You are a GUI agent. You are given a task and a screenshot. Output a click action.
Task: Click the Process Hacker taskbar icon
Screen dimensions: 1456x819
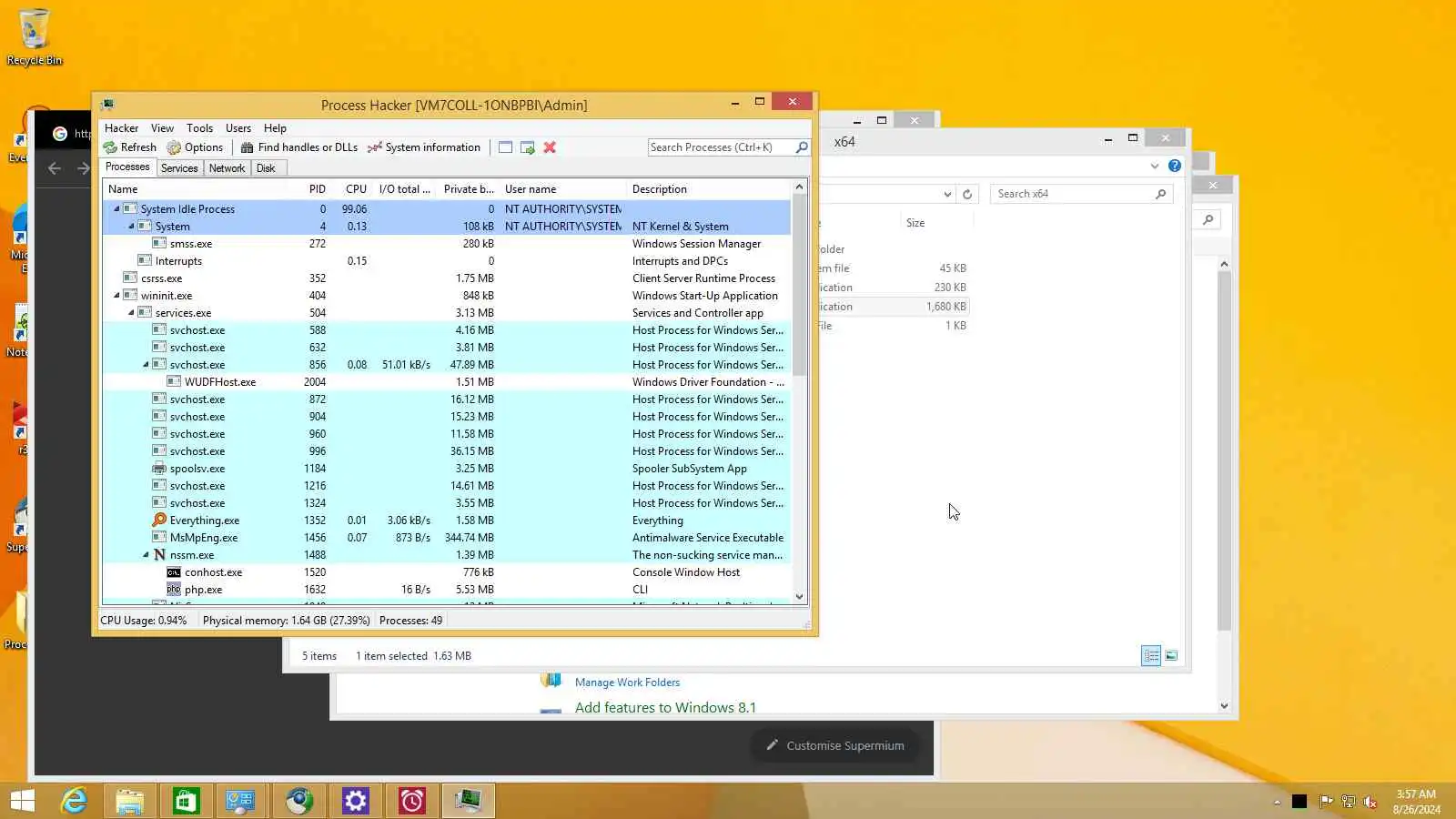tap(469, 801)
